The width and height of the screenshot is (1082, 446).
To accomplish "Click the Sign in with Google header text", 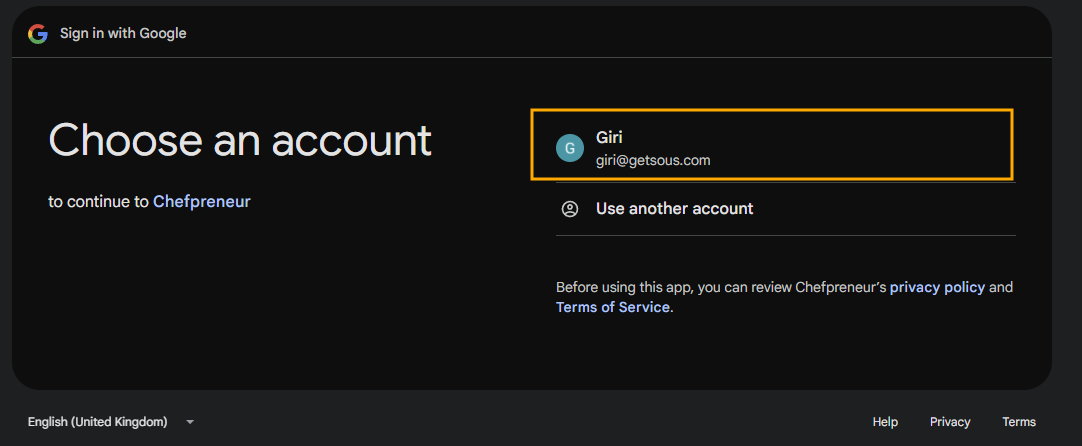I will click(123, 33).
